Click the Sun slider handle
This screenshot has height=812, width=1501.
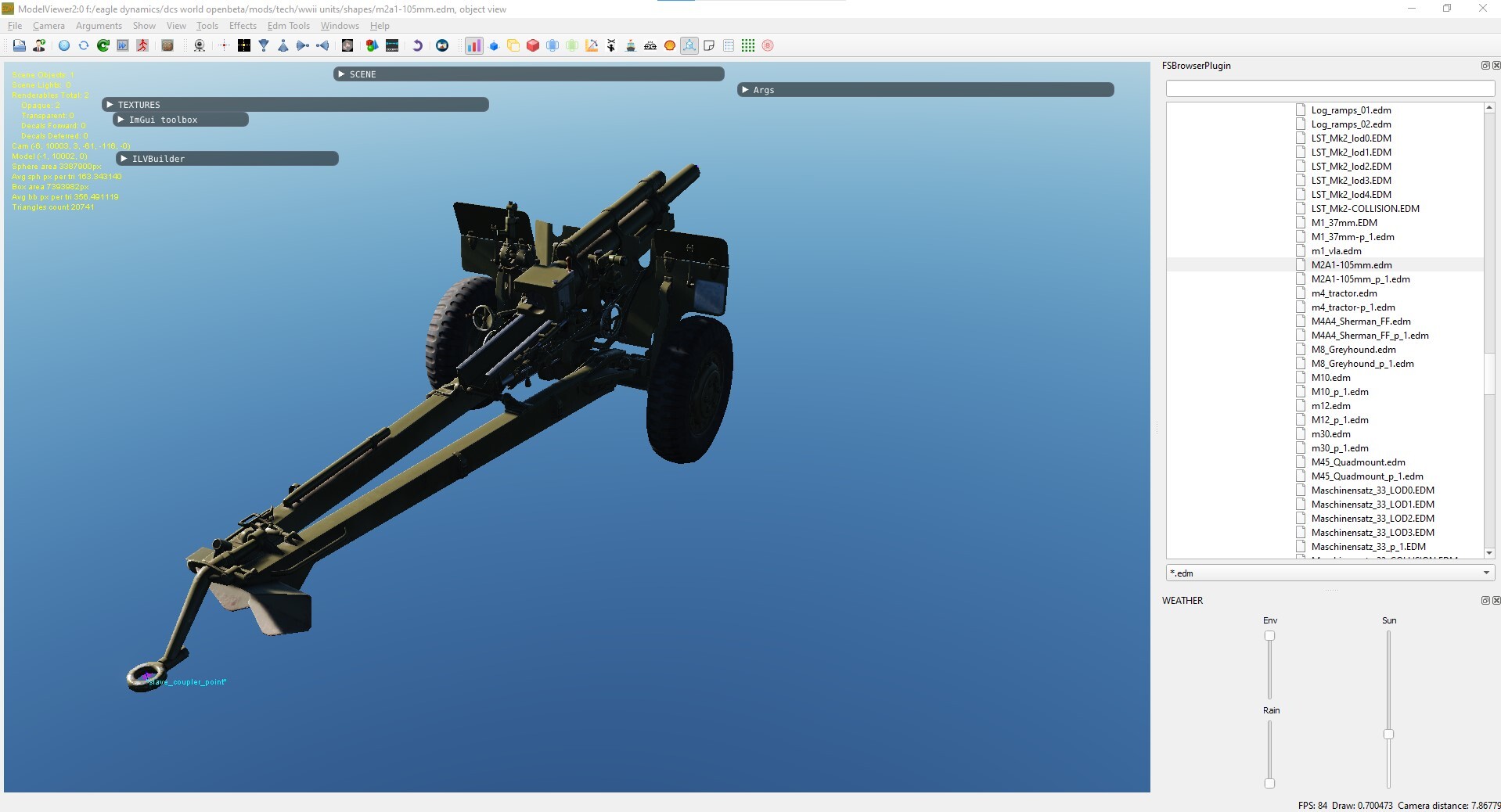coord(1388,734)
